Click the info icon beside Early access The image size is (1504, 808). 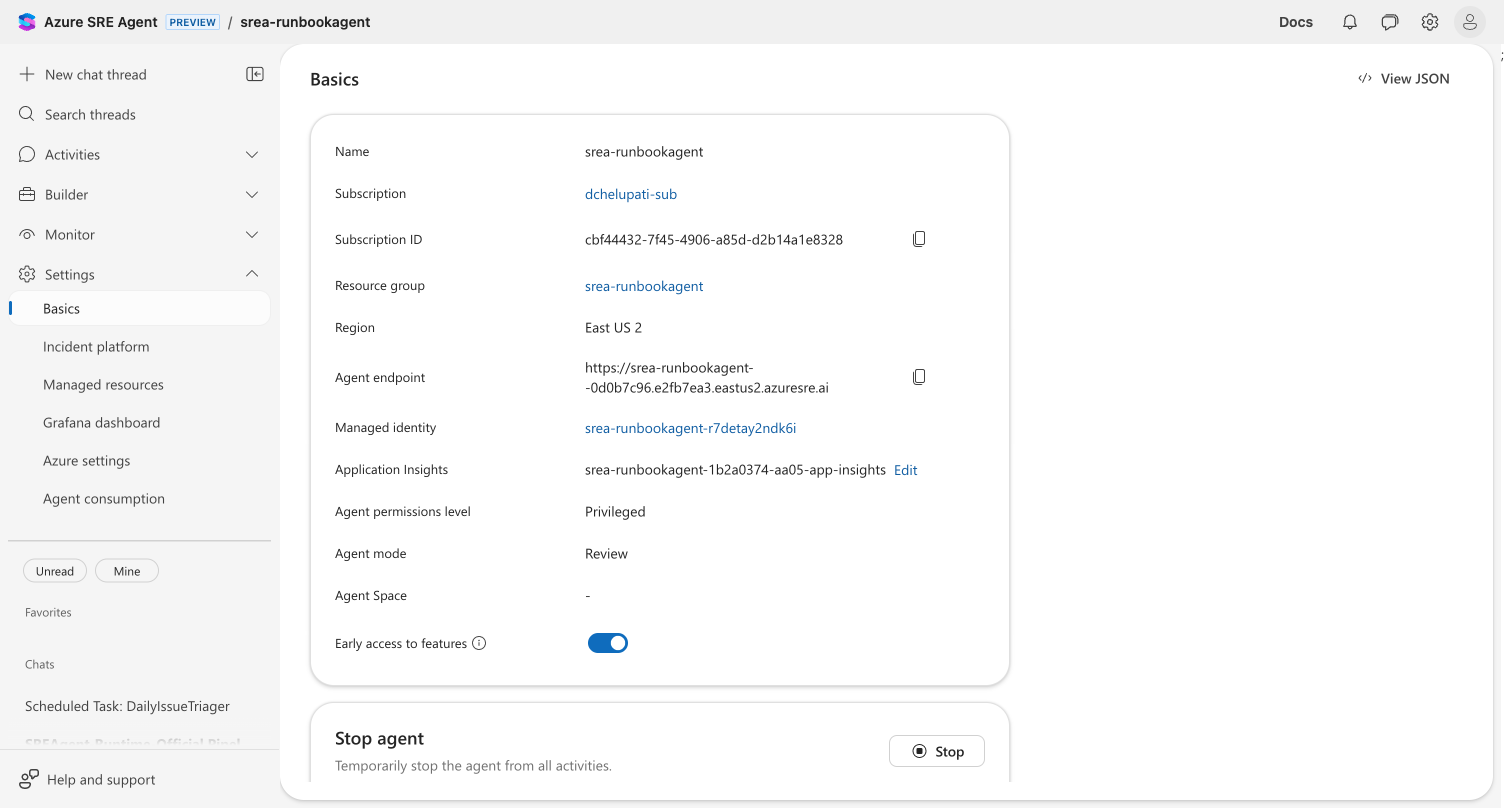pos(479,643)
